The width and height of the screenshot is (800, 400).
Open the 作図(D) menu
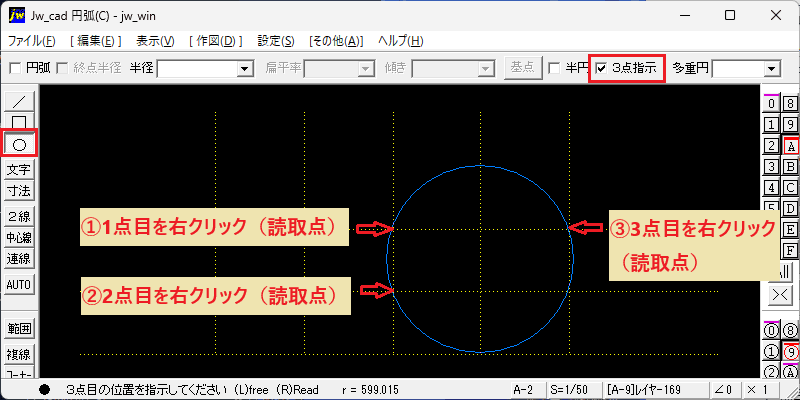(215, 41)
